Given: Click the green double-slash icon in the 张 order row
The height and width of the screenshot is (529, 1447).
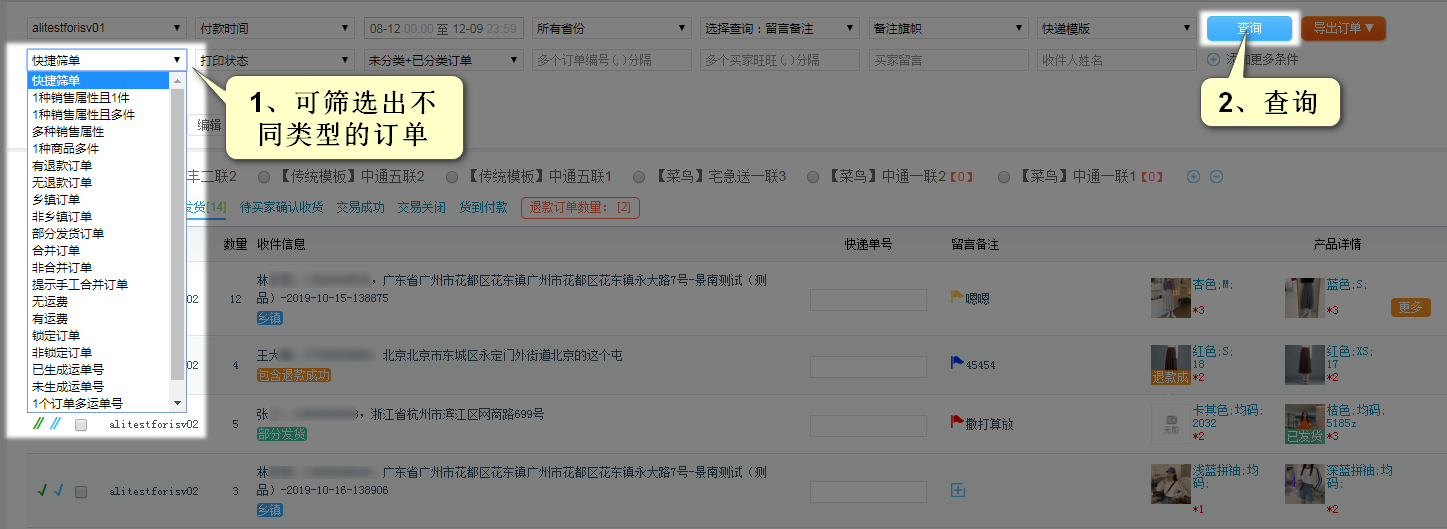Looking at the screenshot, I should coord(38,424).
